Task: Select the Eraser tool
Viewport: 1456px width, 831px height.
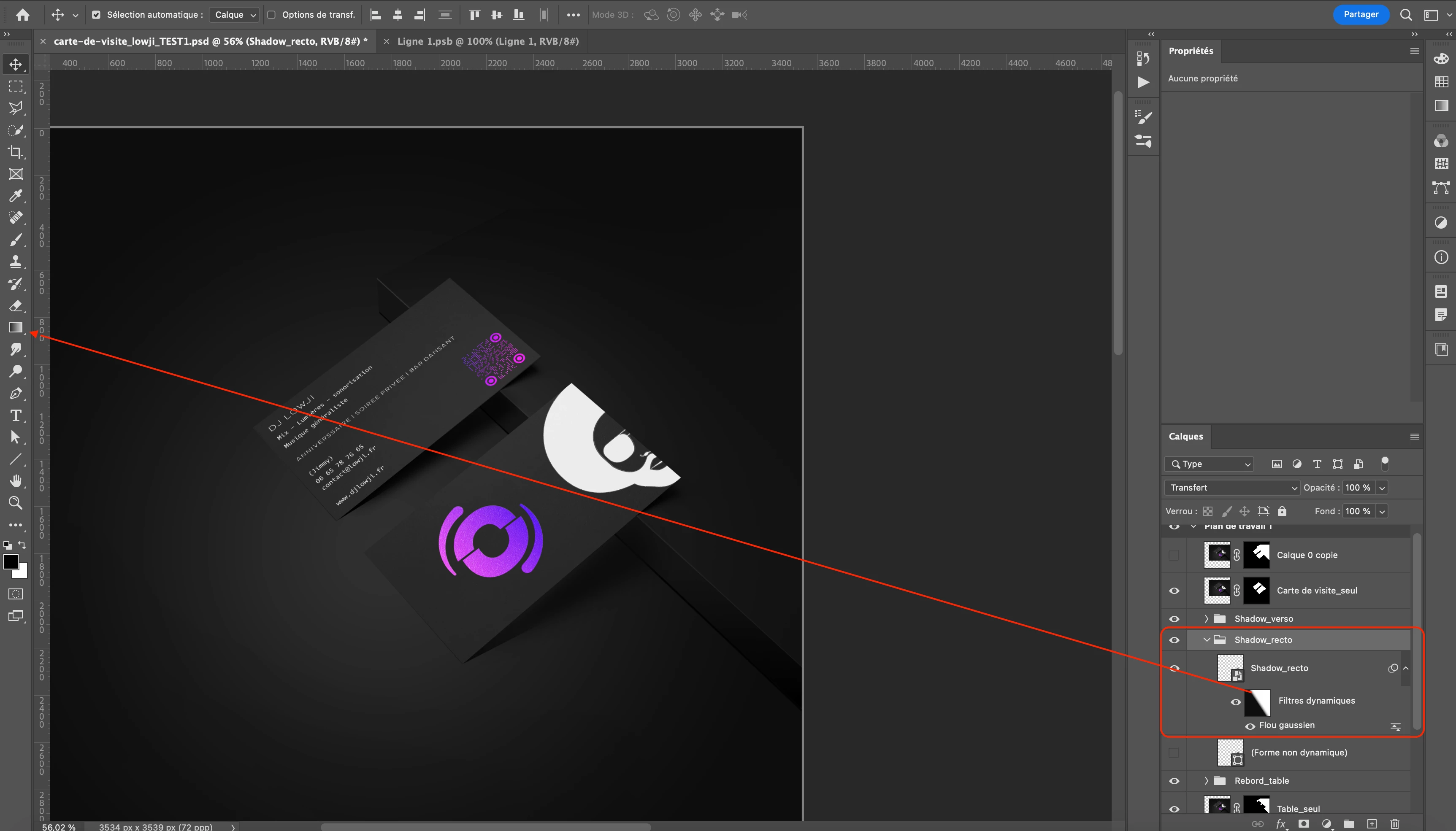Action: [16, 306]
